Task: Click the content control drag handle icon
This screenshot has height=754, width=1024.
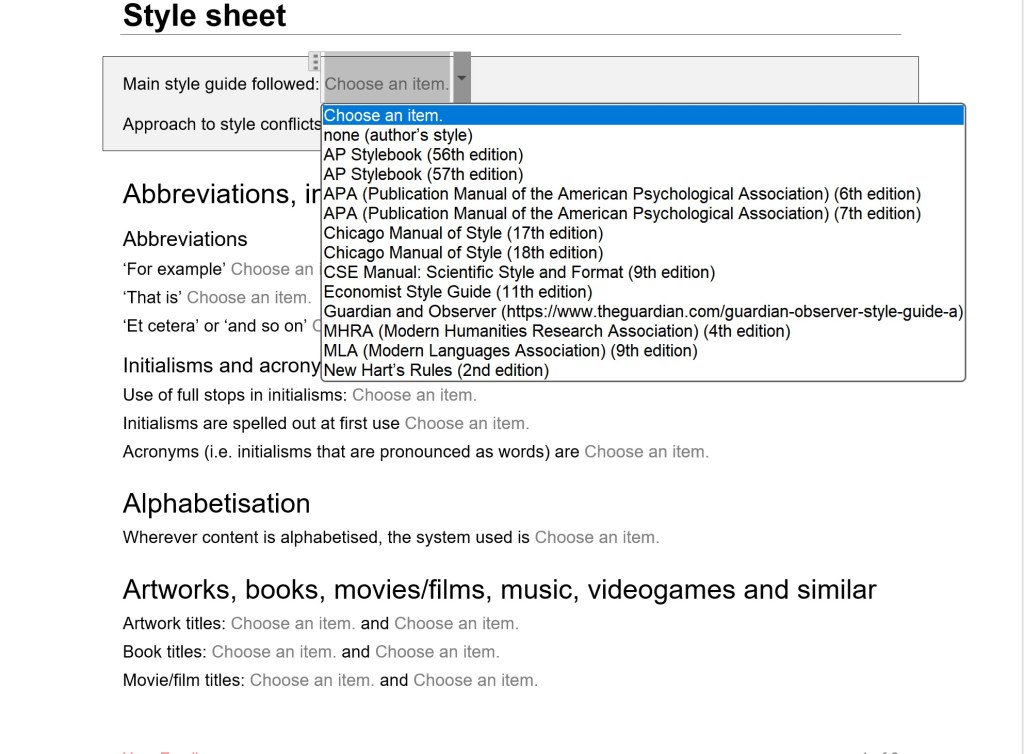Action: point(317,62)
